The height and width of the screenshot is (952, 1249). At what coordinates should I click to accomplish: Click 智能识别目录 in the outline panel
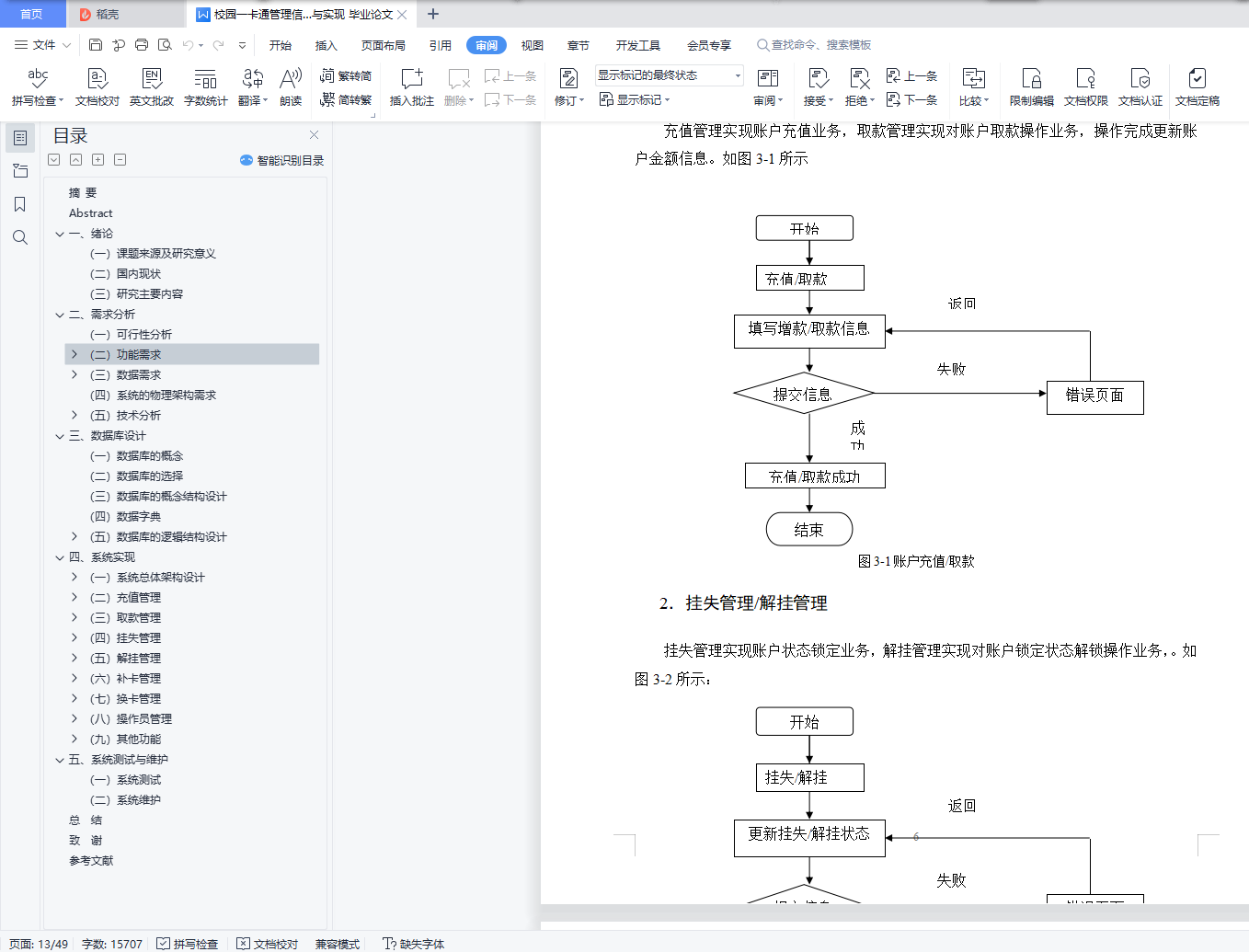point(282,160)
